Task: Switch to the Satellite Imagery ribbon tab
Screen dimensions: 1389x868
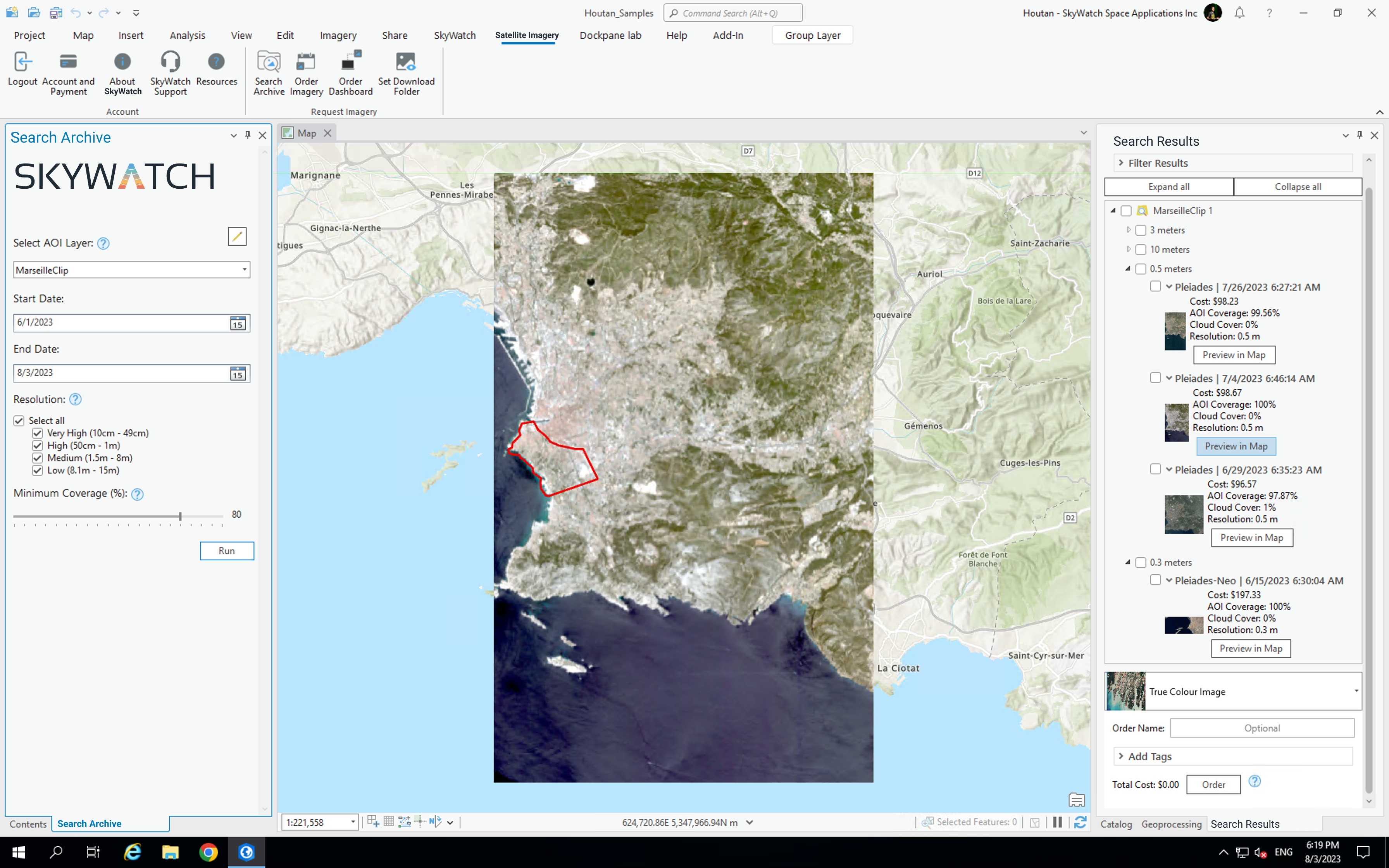Action: pyautogui.click(x=526, y=35)
